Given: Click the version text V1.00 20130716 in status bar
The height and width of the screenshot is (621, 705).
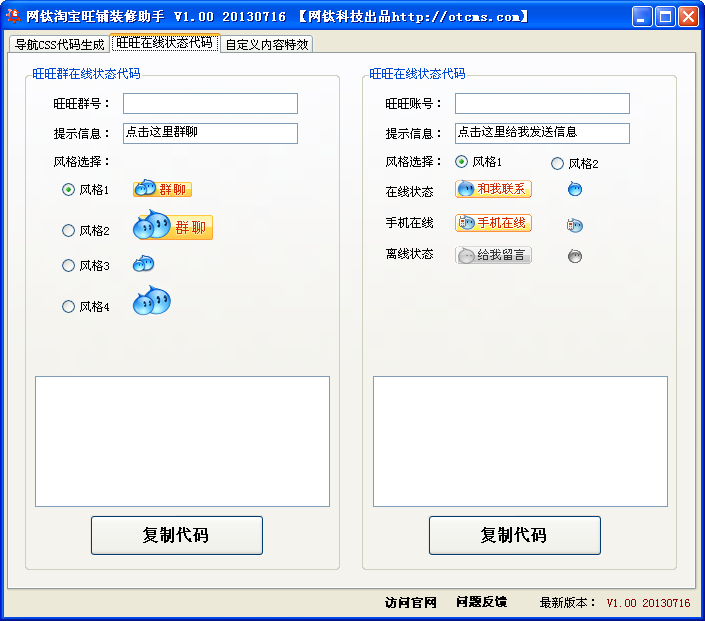Looking at the screenshot, I should [x=648, y=603].
